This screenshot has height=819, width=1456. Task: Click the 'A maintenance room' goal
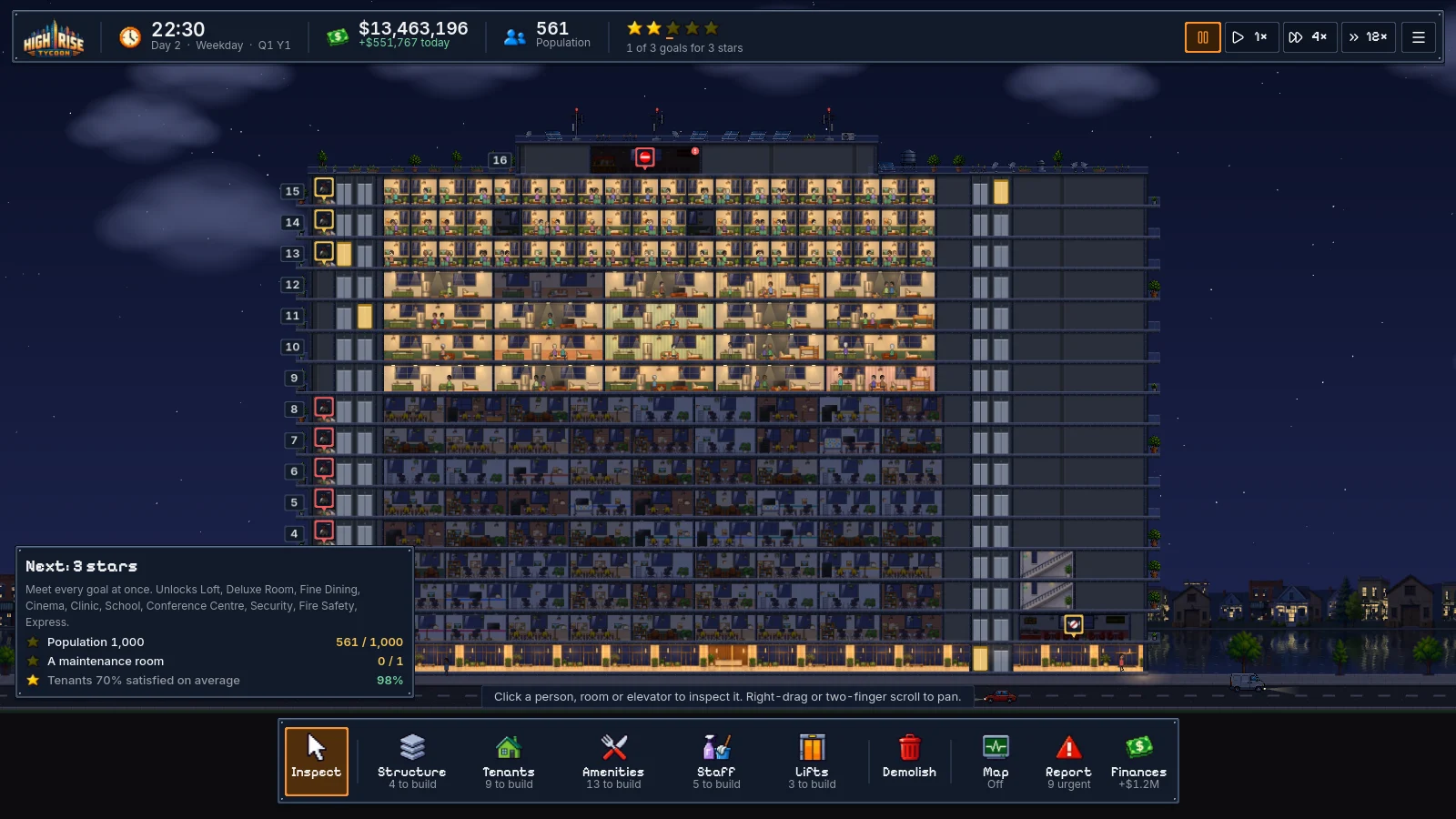(215, 662)
